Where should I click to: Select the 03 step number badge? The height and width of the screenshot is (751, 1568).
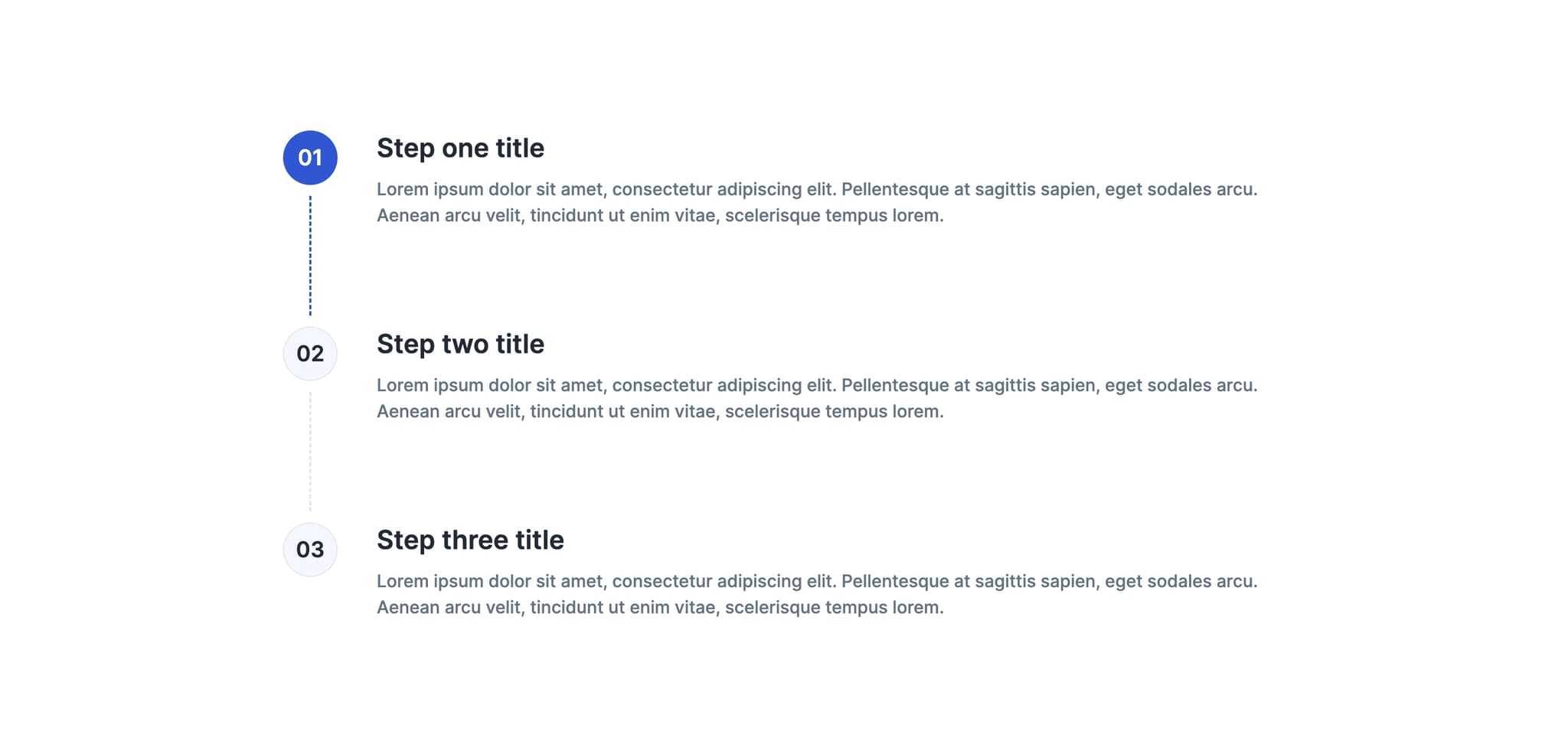pos(310,550)
